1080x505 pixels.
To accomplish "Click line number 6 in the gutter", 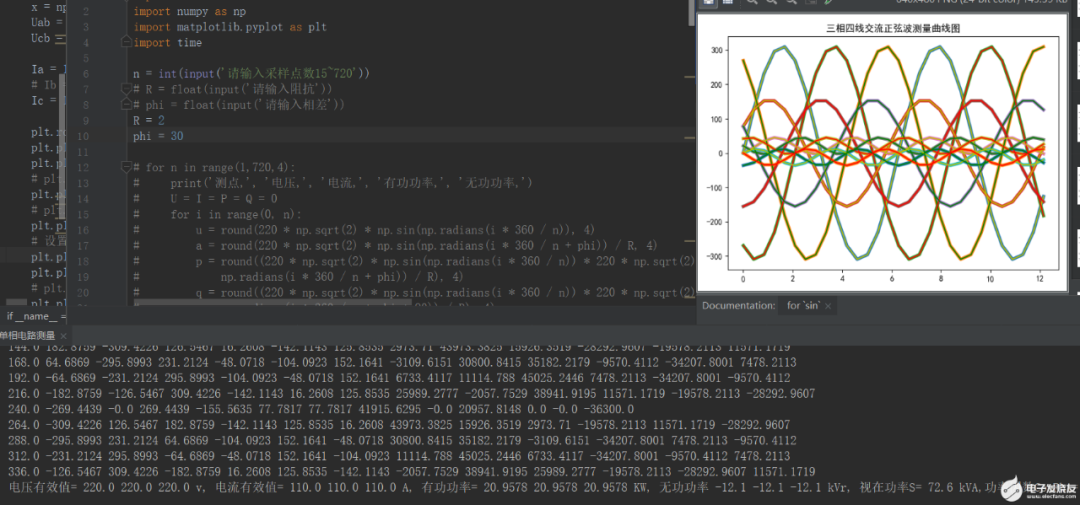I will coord(85,74).
